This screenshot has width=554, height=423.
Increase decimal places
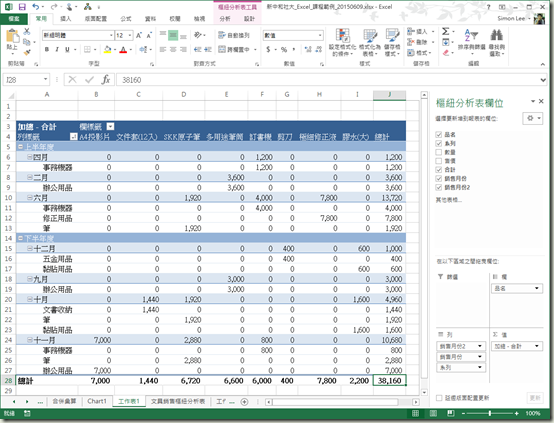[x=308, y=49]
